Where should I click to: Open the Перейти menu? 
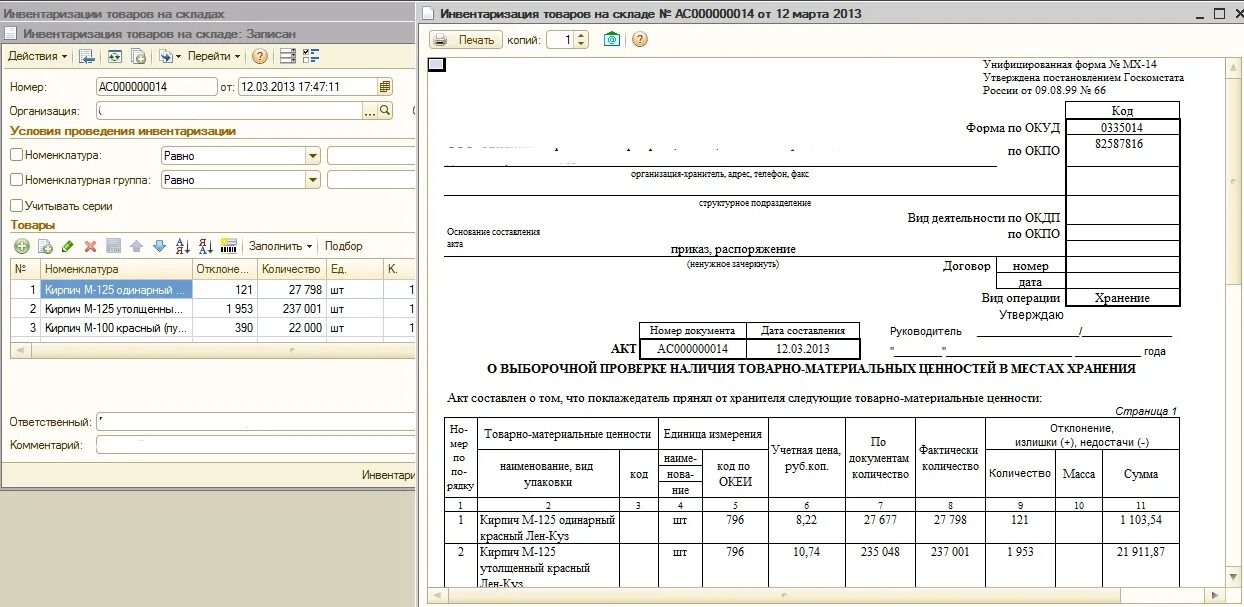coord(214,56)
